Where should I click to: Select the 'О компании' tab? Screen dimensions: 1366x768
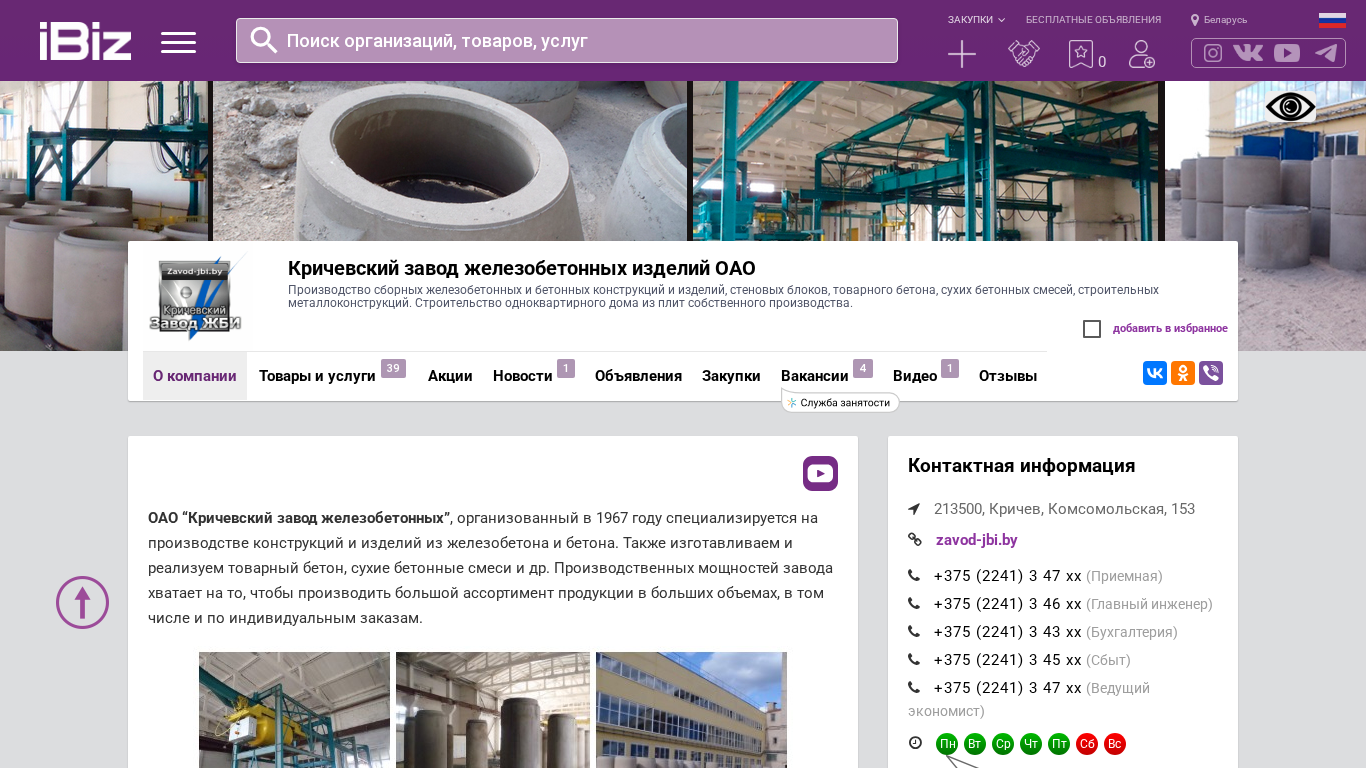(x=195, y=376)
